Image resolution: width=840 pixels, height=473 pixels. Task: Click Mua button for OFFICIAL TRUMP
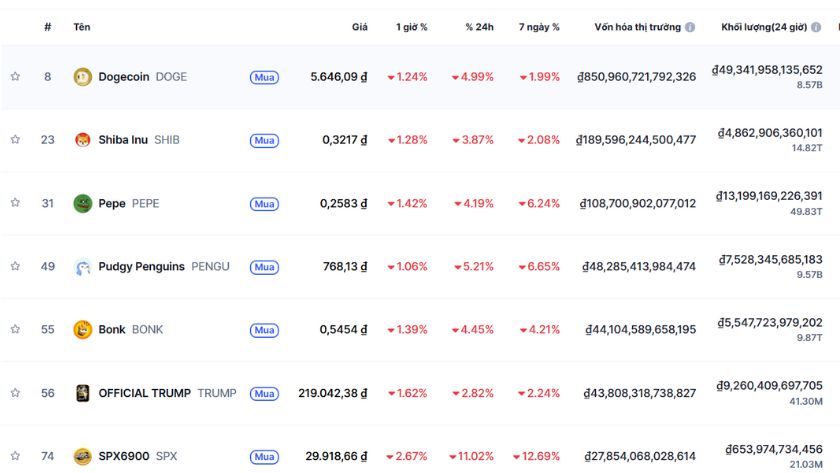264,393
